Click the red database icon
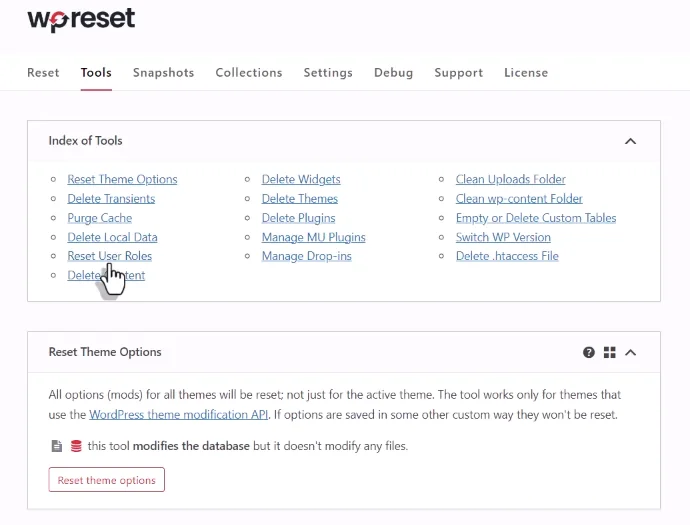The width and height of the screenshot is (690, 525). click(76, 446)
